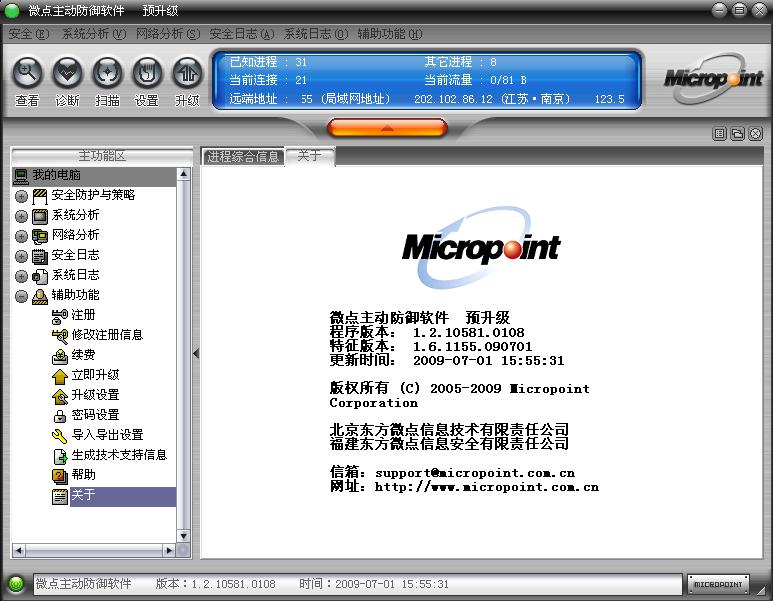Click the list-view panel button at top right
Screen dimensions: 773x601
tap(720, 133)
